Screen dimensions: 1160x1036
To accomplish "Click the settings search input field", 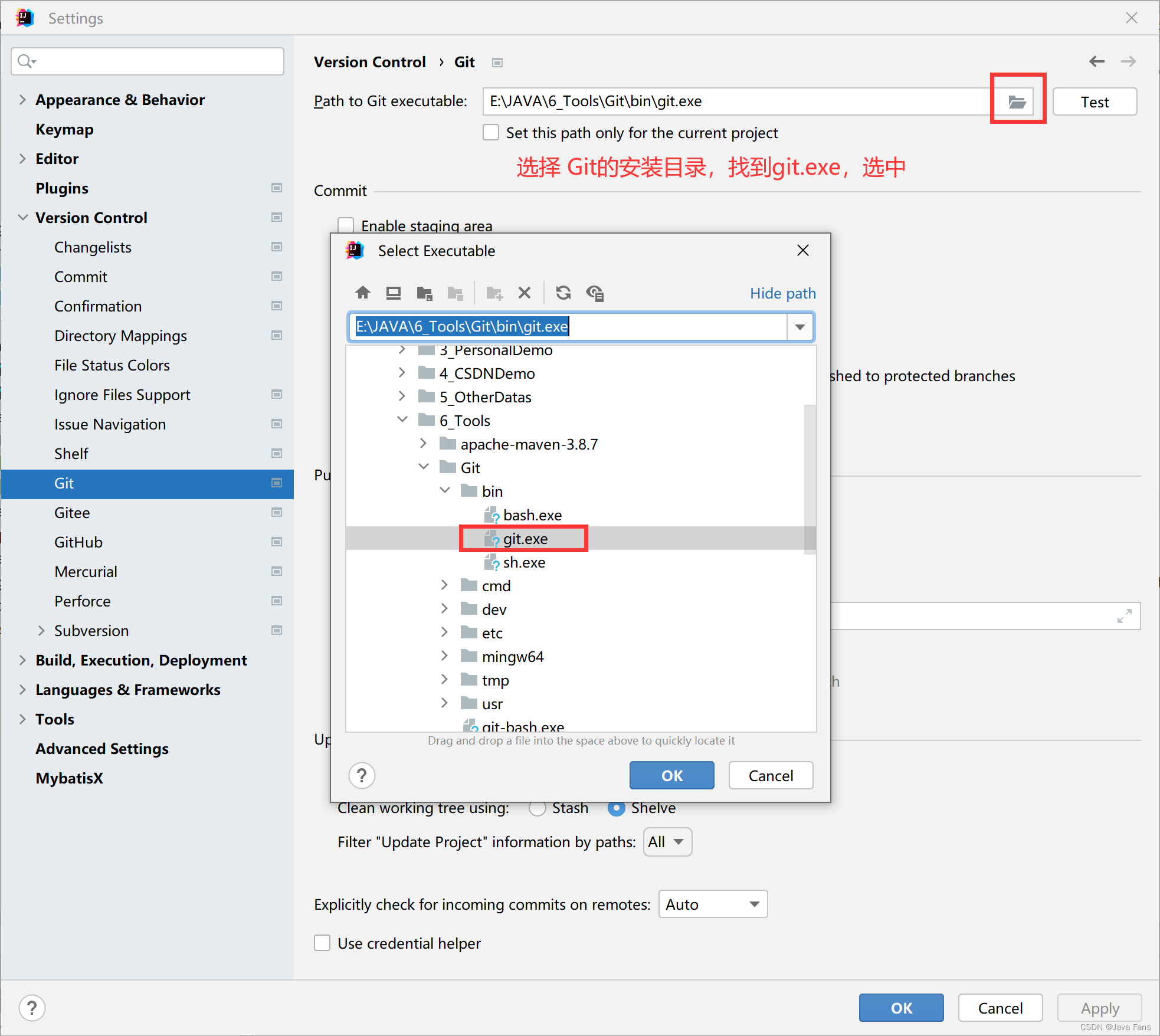I will (x=148, y=61).
